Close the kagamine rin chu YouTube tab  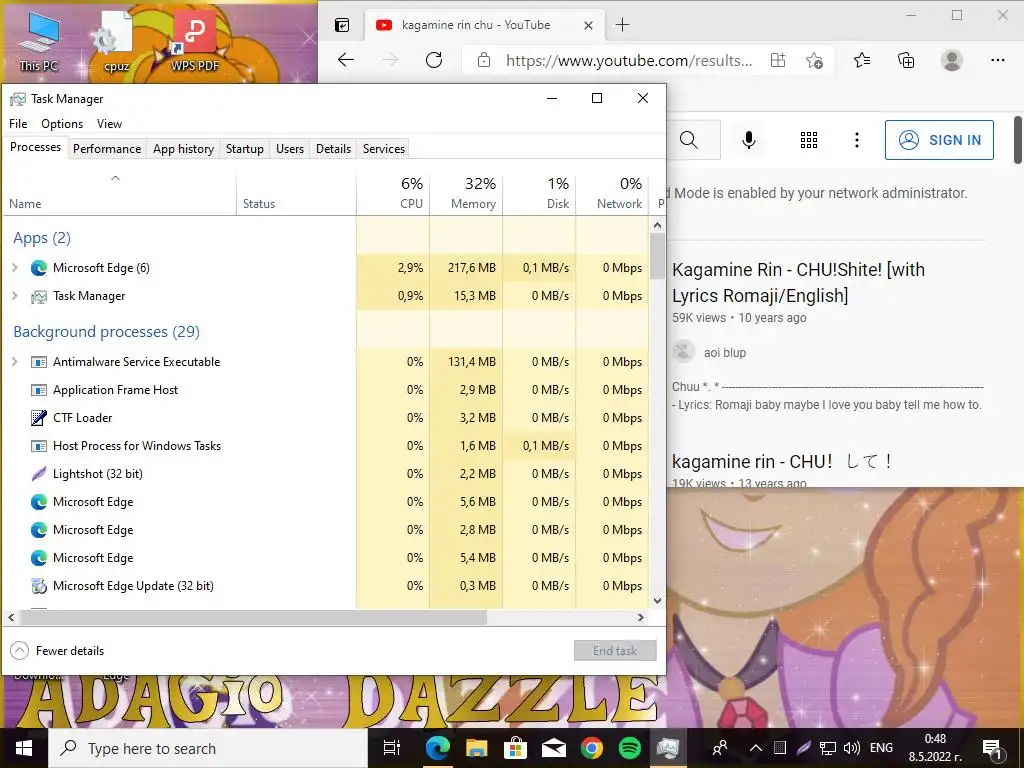click(588, 25)
